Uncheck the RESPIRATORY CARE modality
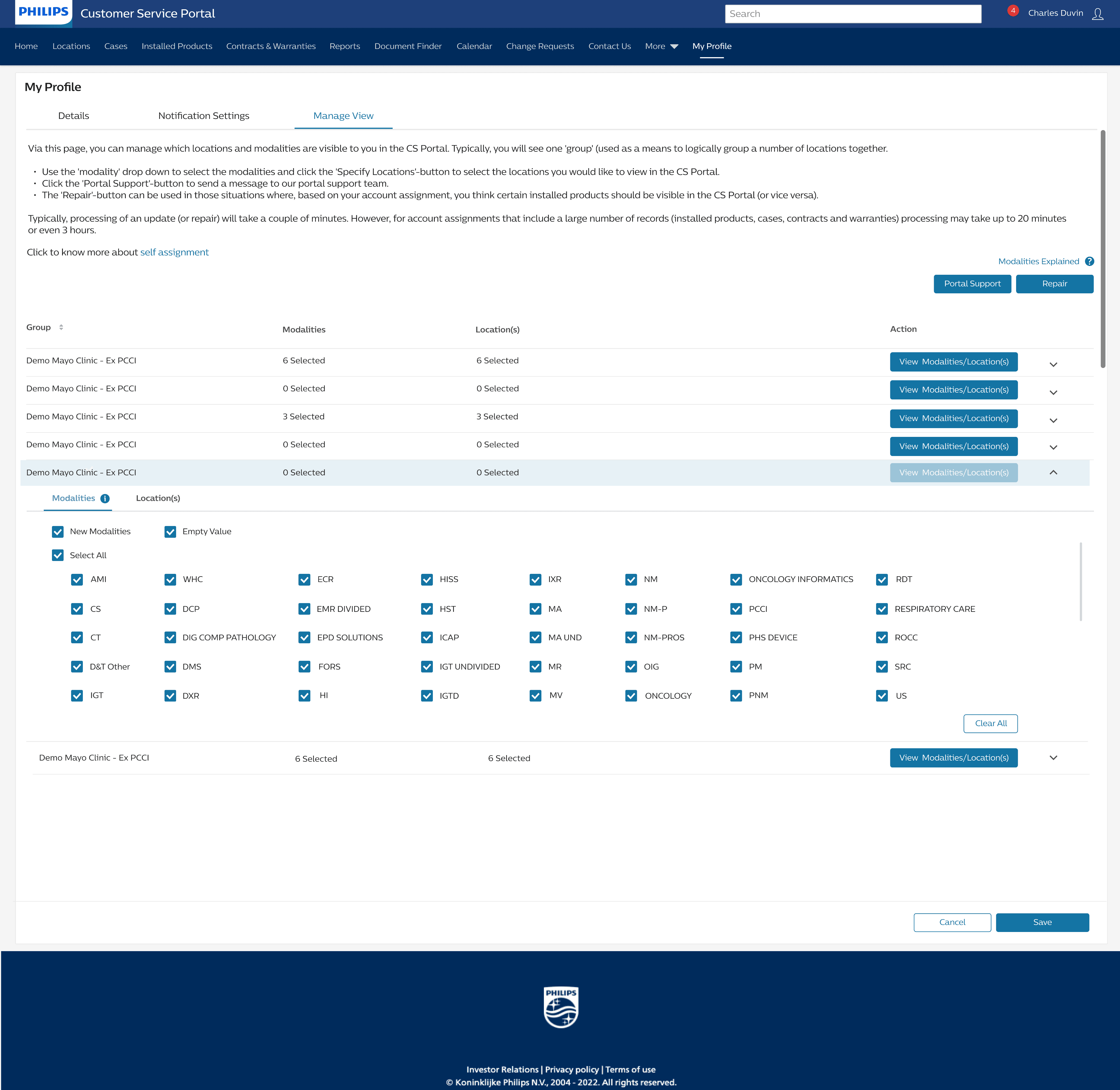 coord(882,609)
